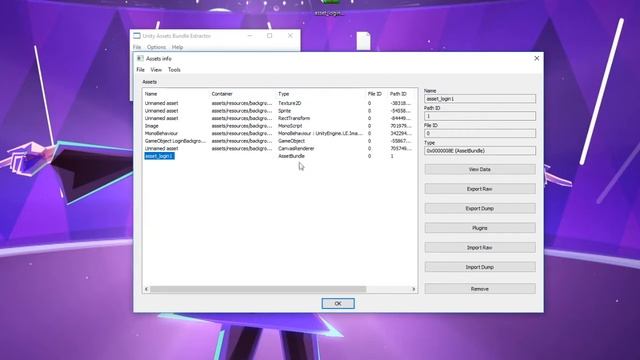Viewport: 640px width, 360px height.
Task: Click the Import Raw button
Action: (x=480, y=248)
